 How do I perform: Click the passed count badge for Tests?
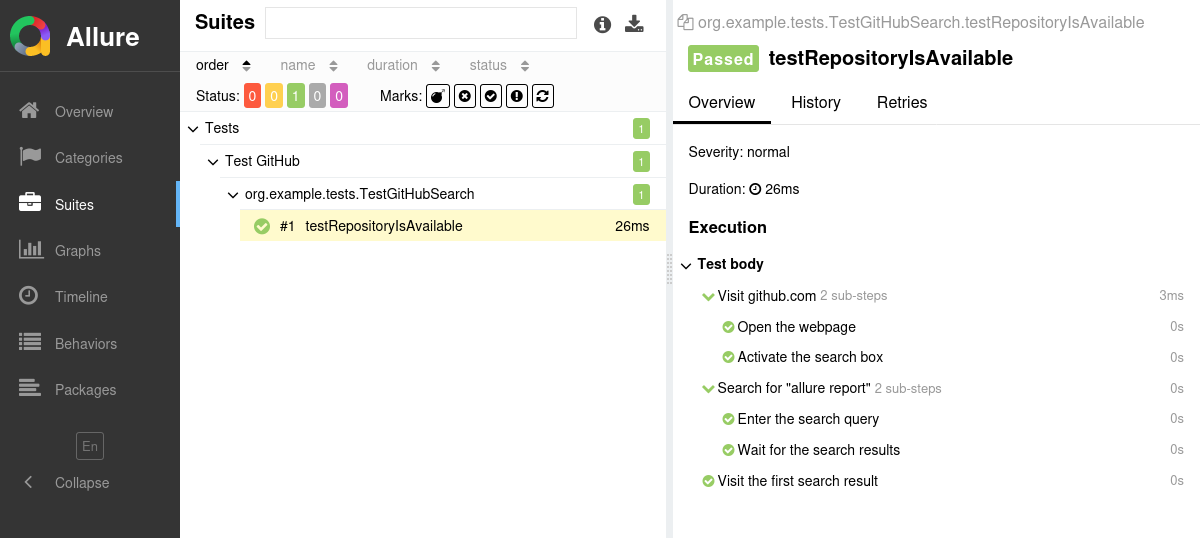click(x=641, y=128)
